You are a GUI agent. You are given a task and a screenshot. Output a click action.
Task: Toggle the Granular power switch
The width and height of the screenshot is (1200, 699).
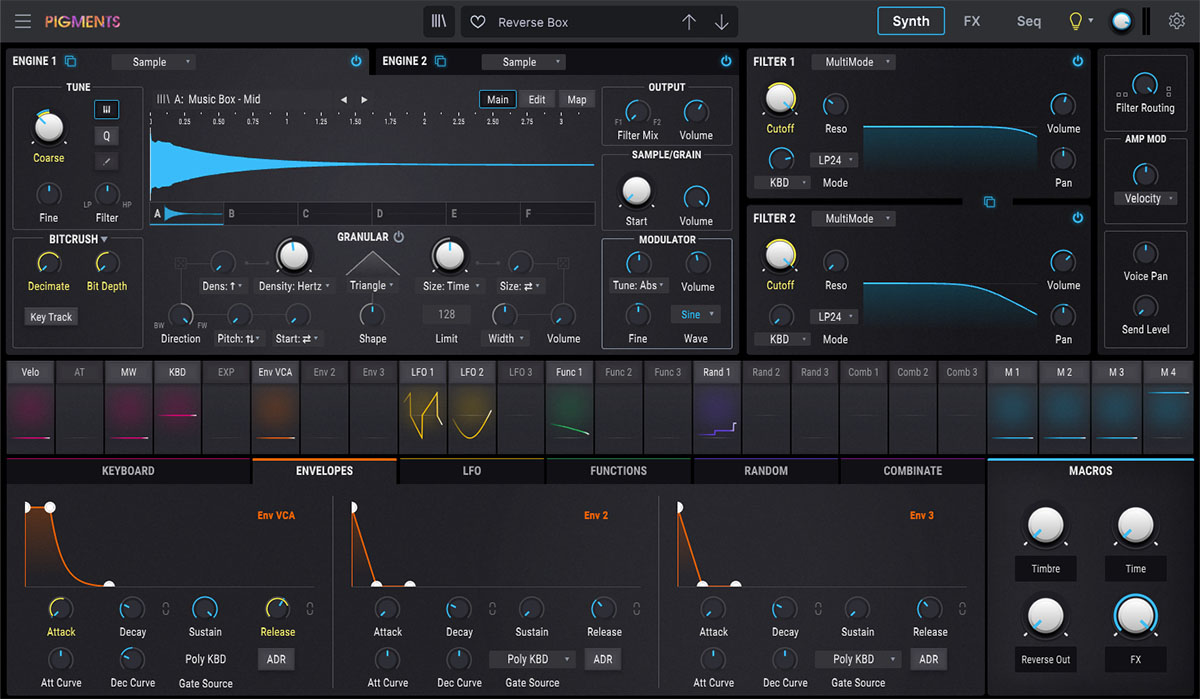(398, 237)
